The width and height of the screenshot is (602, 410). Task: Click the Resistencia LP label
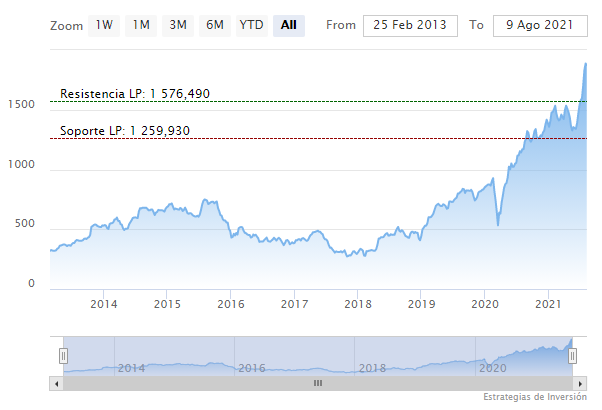pos(135,94)
